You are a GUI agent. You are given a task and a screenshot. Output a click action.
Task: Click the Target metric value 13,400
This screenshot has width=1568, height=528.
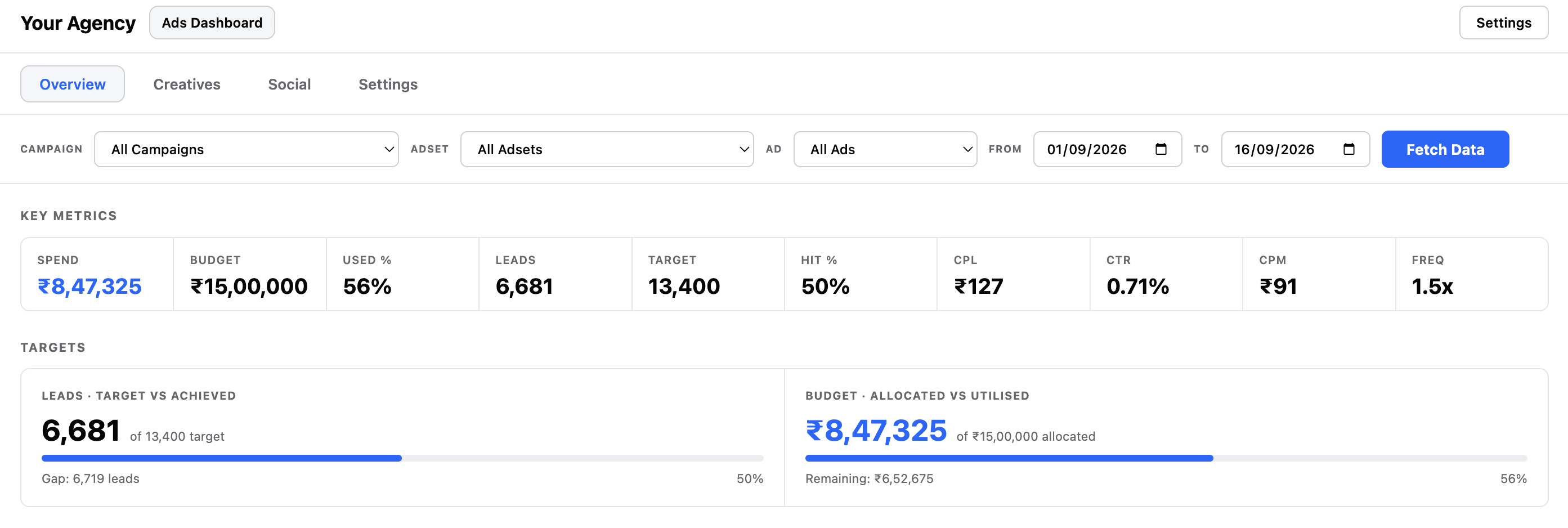point(684,286)
